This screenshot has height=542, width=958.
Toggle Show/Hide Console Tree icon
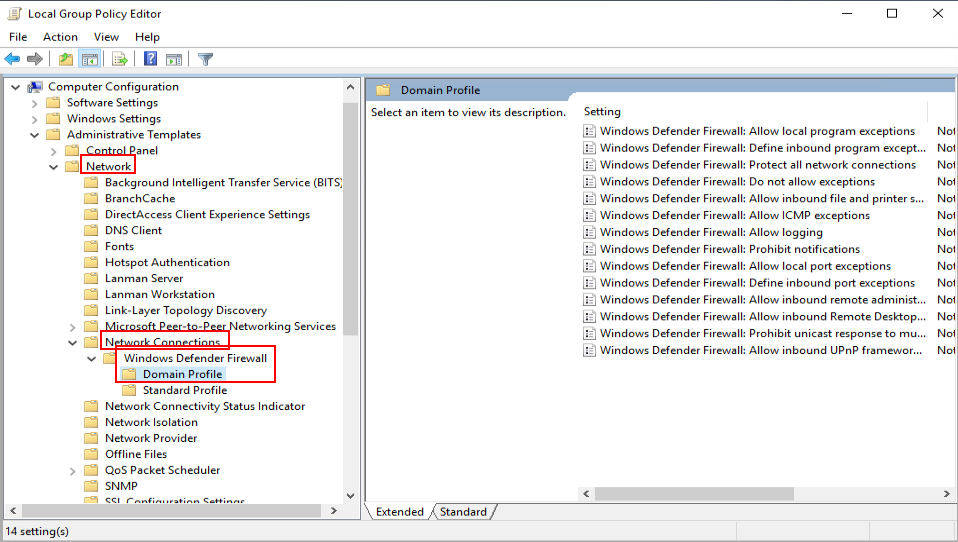point(90,59)
